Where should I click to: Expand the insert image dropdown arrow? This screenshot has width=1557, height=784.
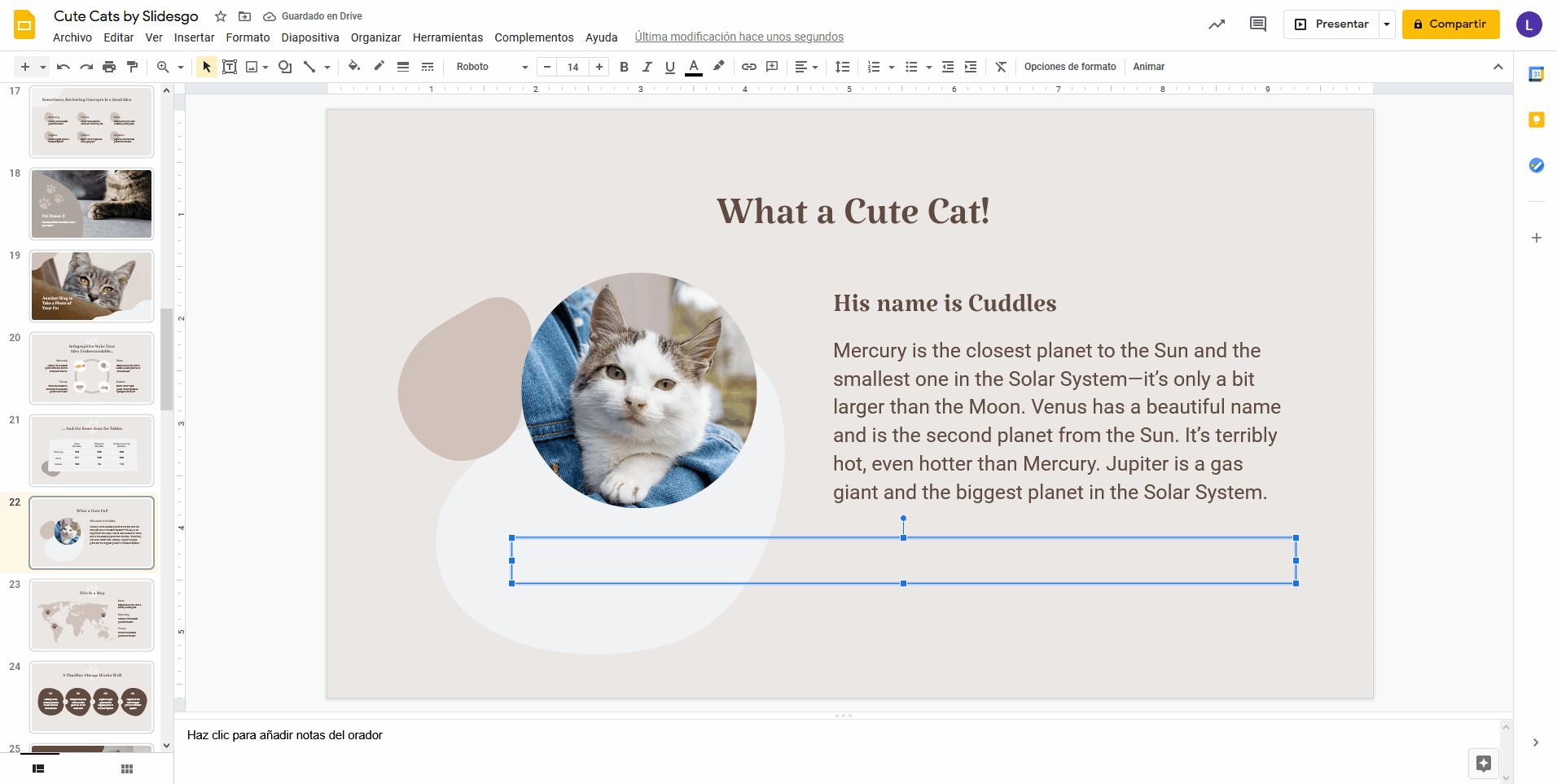pos(265,67)
